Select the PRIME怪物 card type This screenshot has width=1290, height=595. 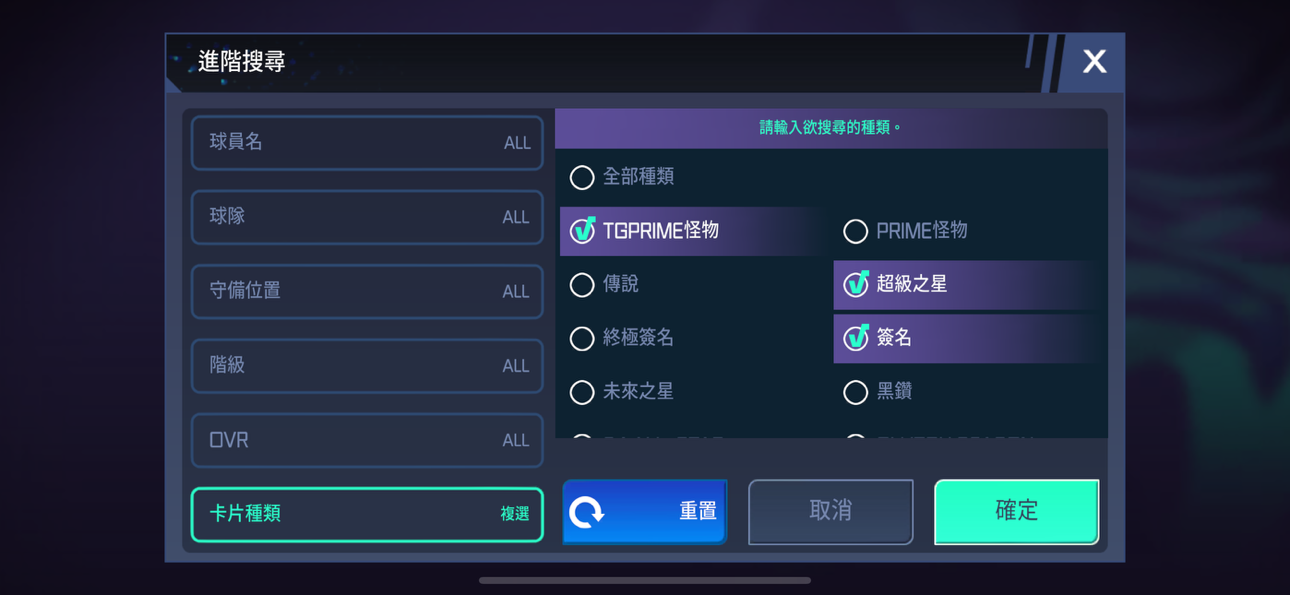point(855,232)
